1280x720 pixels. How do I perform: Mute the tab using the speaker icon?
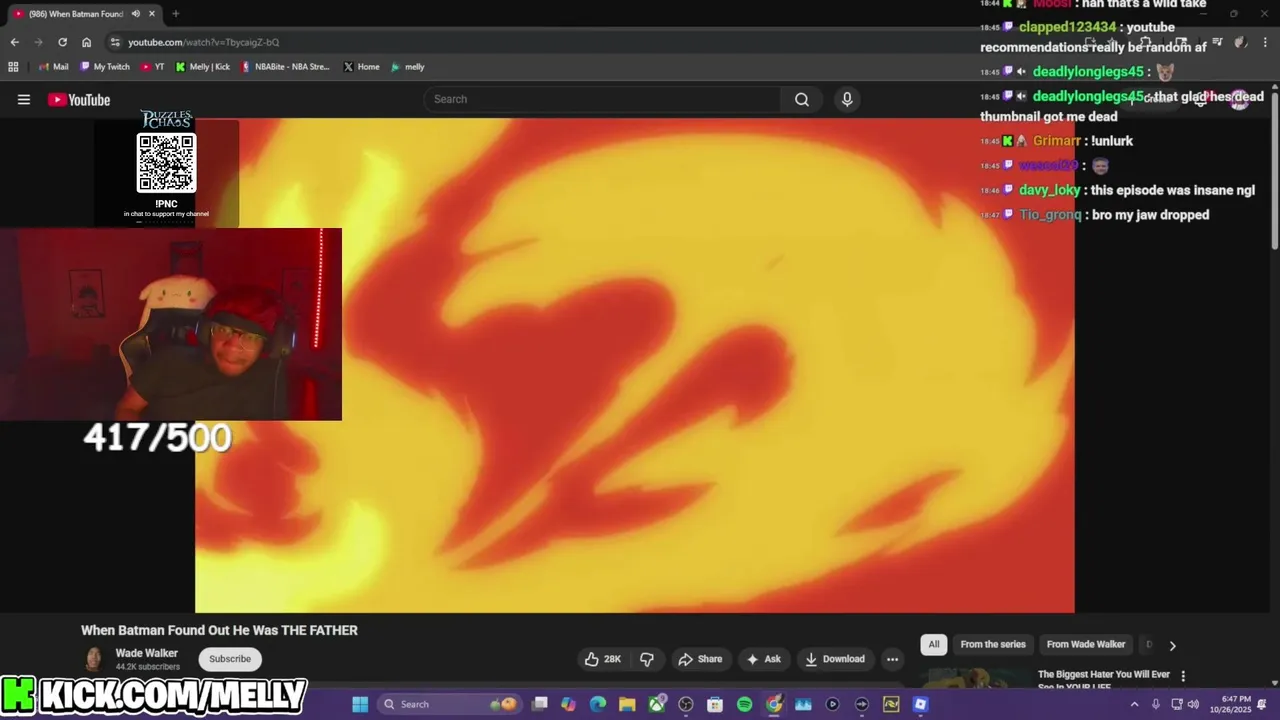[x=135, y=14]
